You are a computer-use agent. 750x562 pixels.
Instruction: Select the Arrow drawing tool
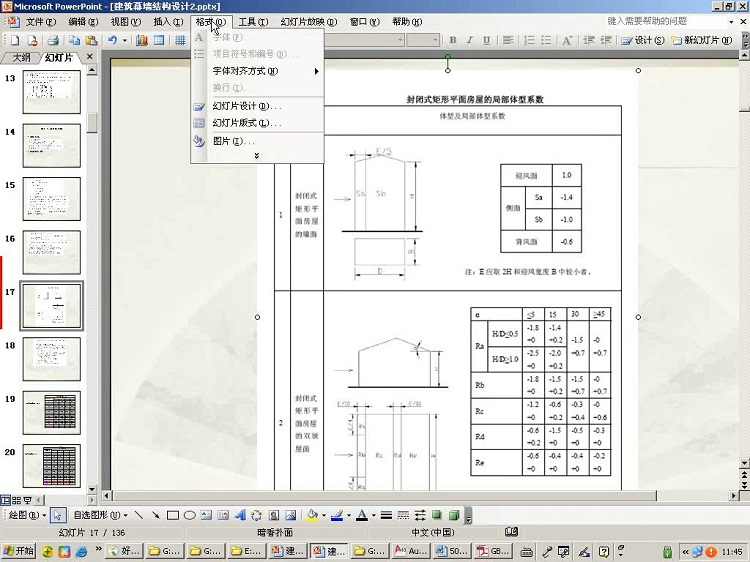(x=155, y=515)
